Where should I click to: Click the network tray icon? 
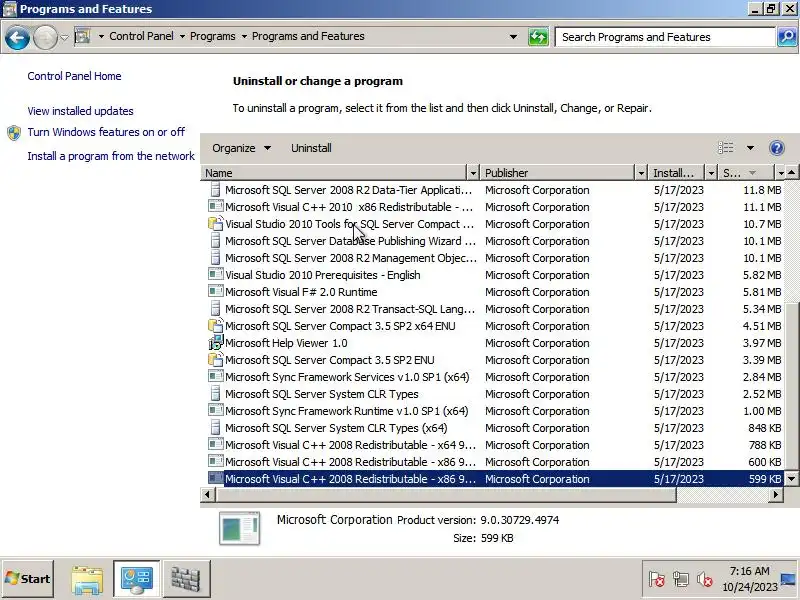[x=681, y=579]
